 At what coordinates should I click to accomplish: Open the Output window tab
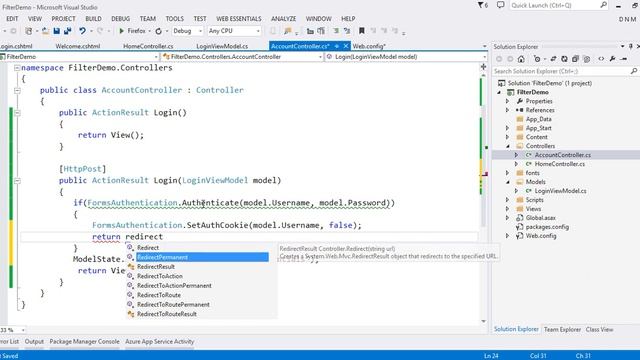point(34,342)
